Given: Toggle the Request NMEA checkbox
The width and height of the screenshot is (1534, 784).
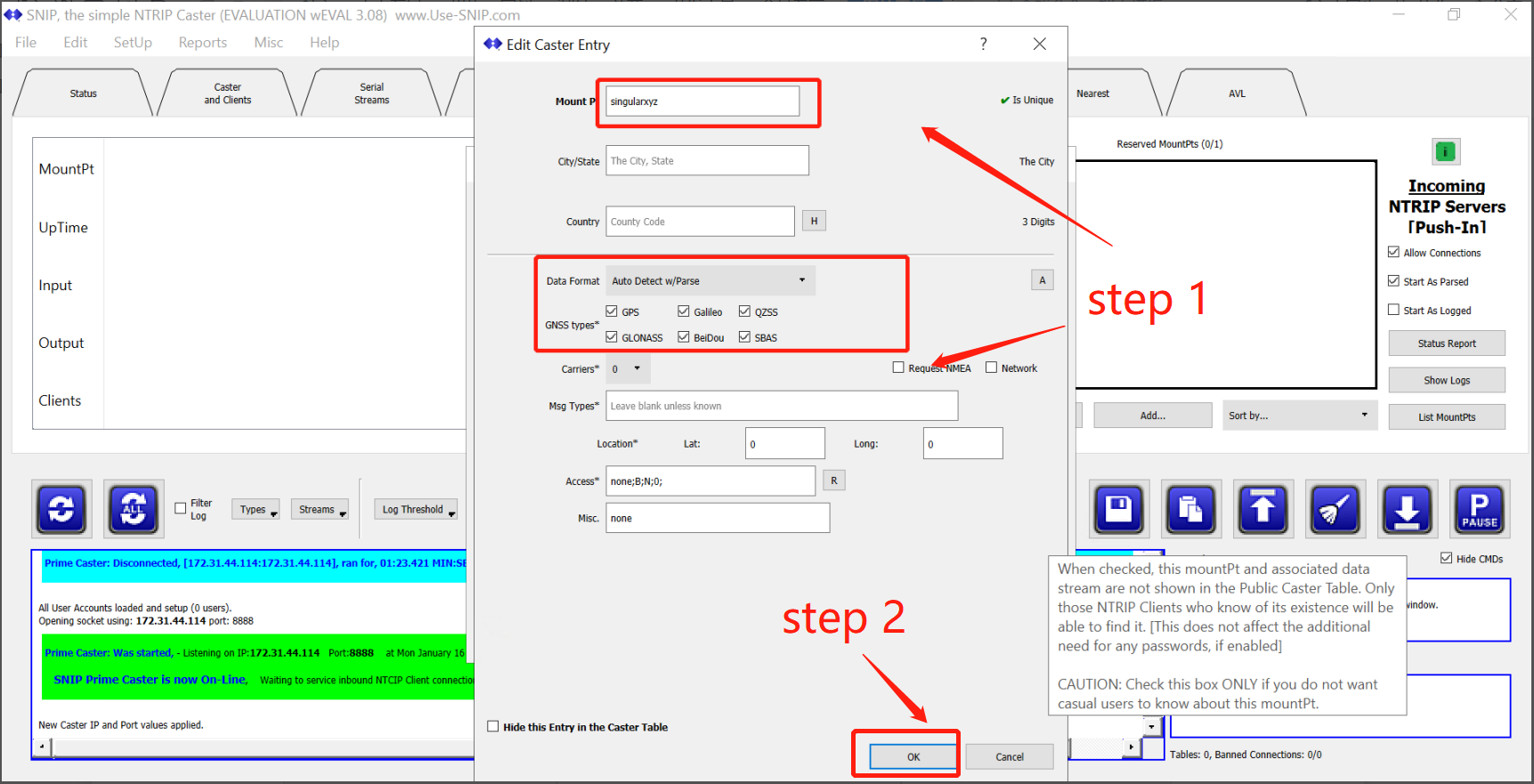Looking at the screenshot, I should pyautogui.click(x=898, y=368).
